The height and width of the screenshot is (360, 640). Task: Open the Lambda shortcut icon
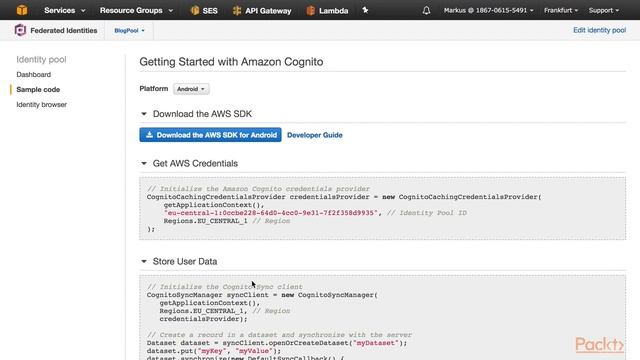(x=311, y=11)
